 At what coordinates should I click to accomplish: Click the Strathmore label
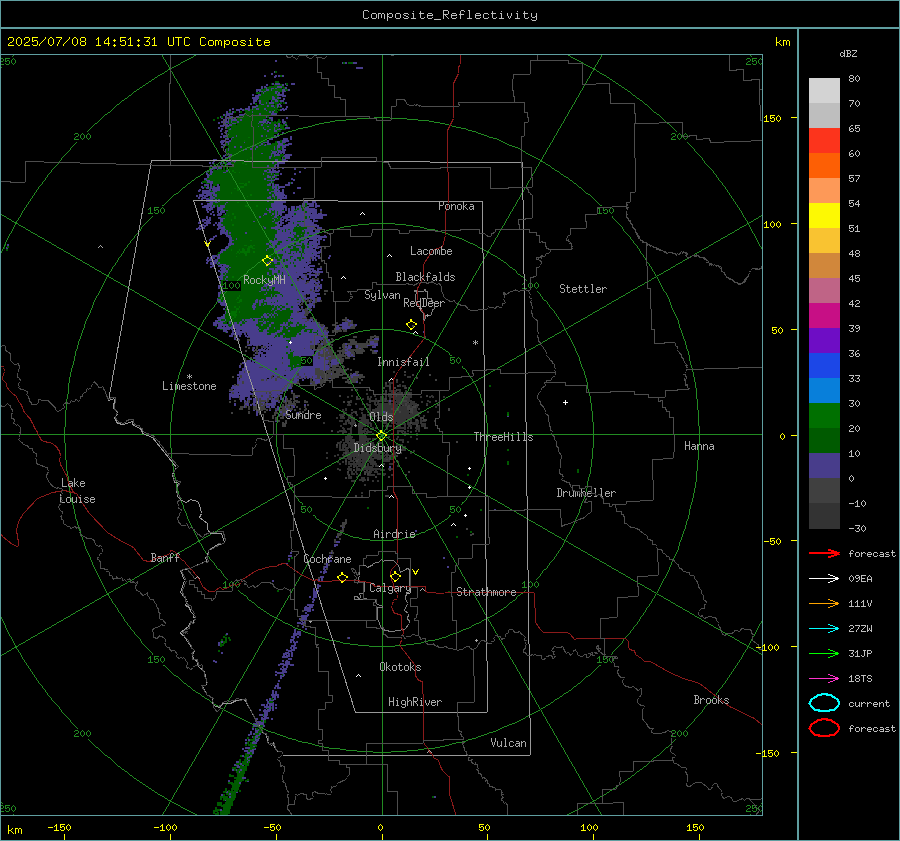486,592
